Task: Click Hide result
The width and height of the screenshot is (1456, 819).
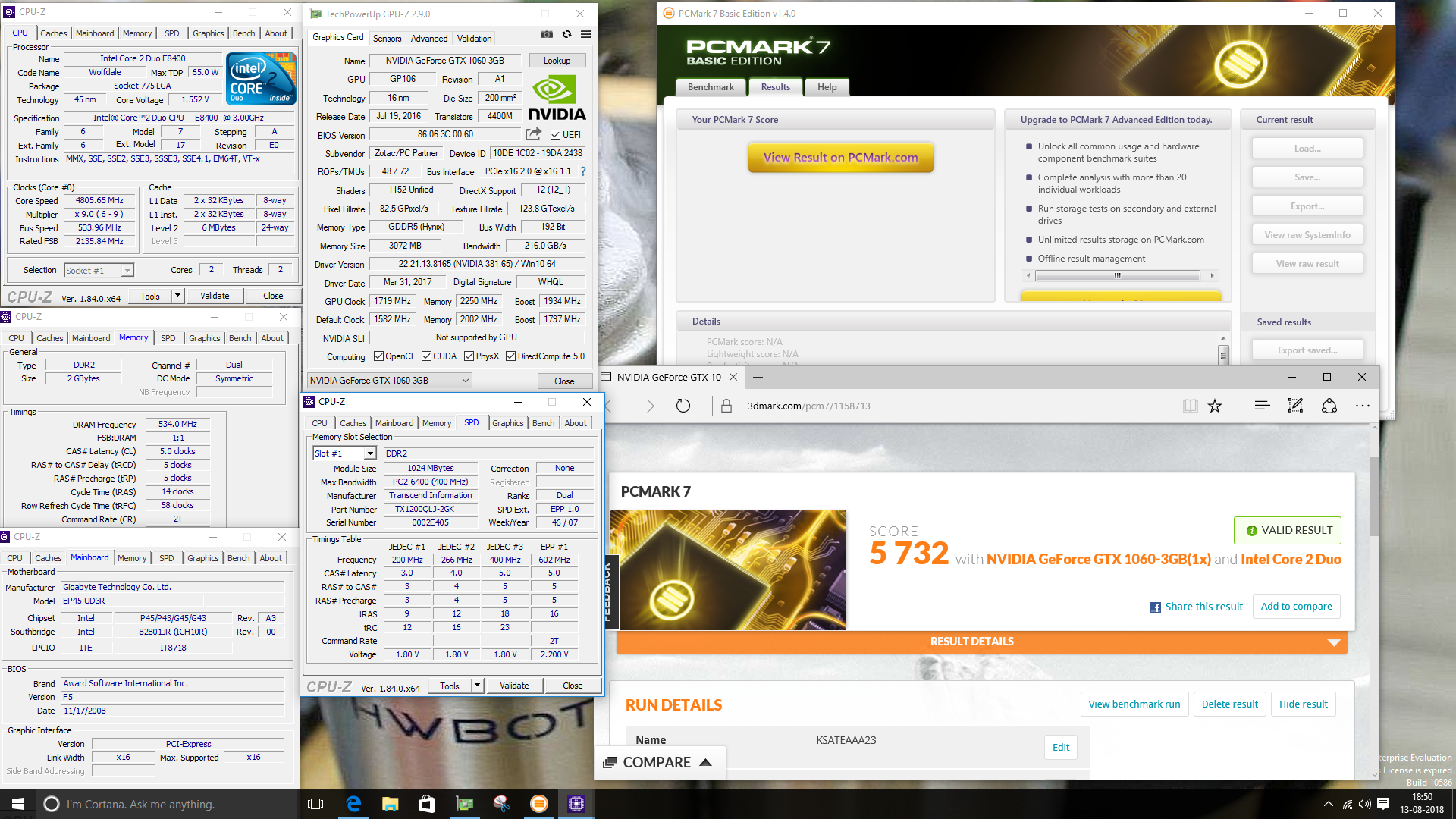Action: (x=1304, y=704)
